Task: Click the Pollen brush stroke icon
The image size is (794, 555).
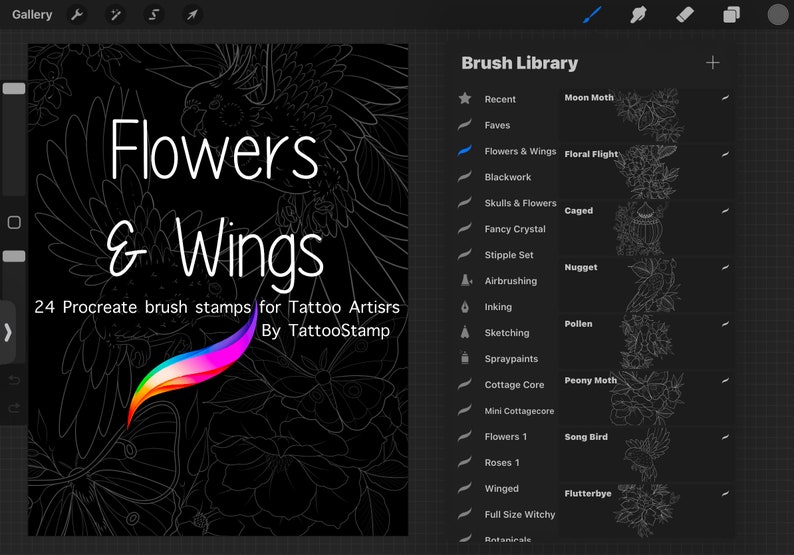Action: (725, 324)
